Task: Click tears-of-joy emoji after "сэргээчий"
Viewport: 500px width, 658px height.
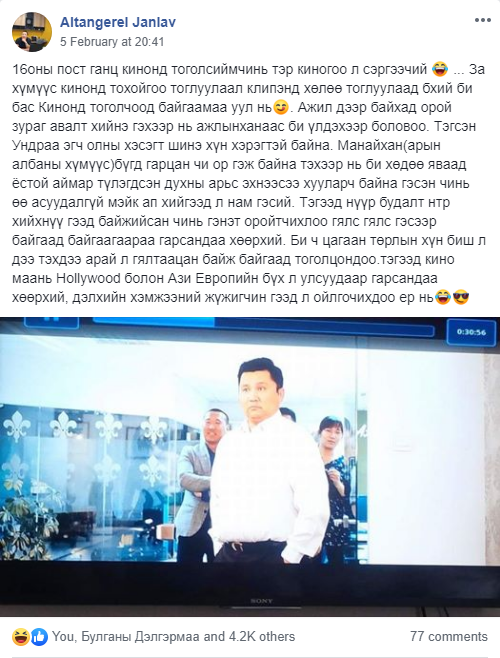Action: pos(440,69)
